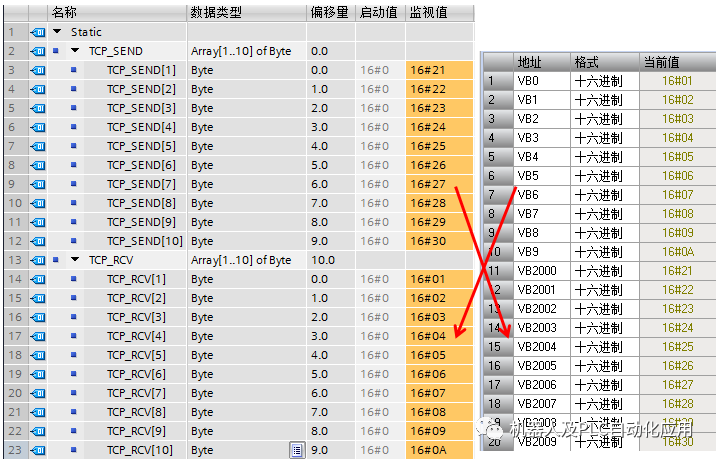Select row 16 header in status chart
This screenshot has height=461, width=716.
[498, 366]
